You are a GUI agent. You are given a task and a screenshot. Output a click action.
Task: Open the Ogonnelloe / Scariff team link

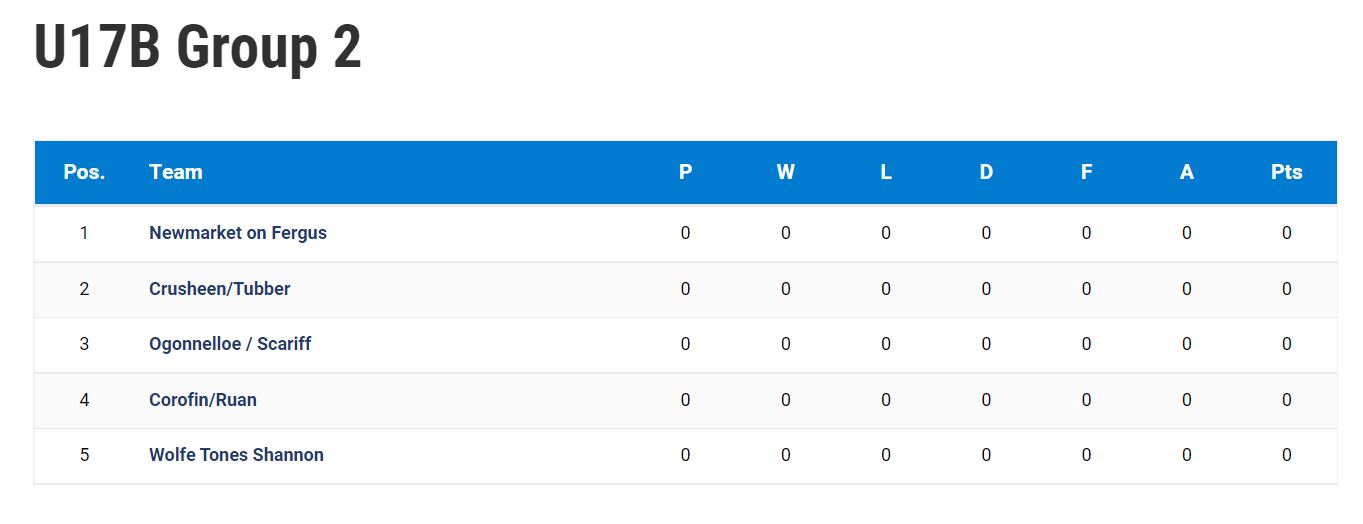[230, 344]
